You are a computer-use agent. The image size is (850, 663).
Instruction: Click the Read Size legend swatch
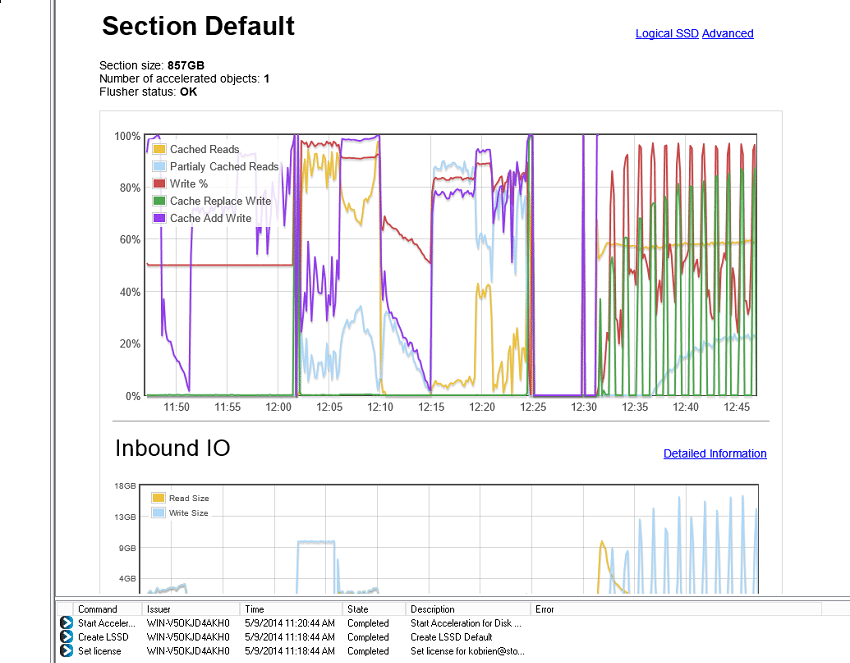[158, 498]
